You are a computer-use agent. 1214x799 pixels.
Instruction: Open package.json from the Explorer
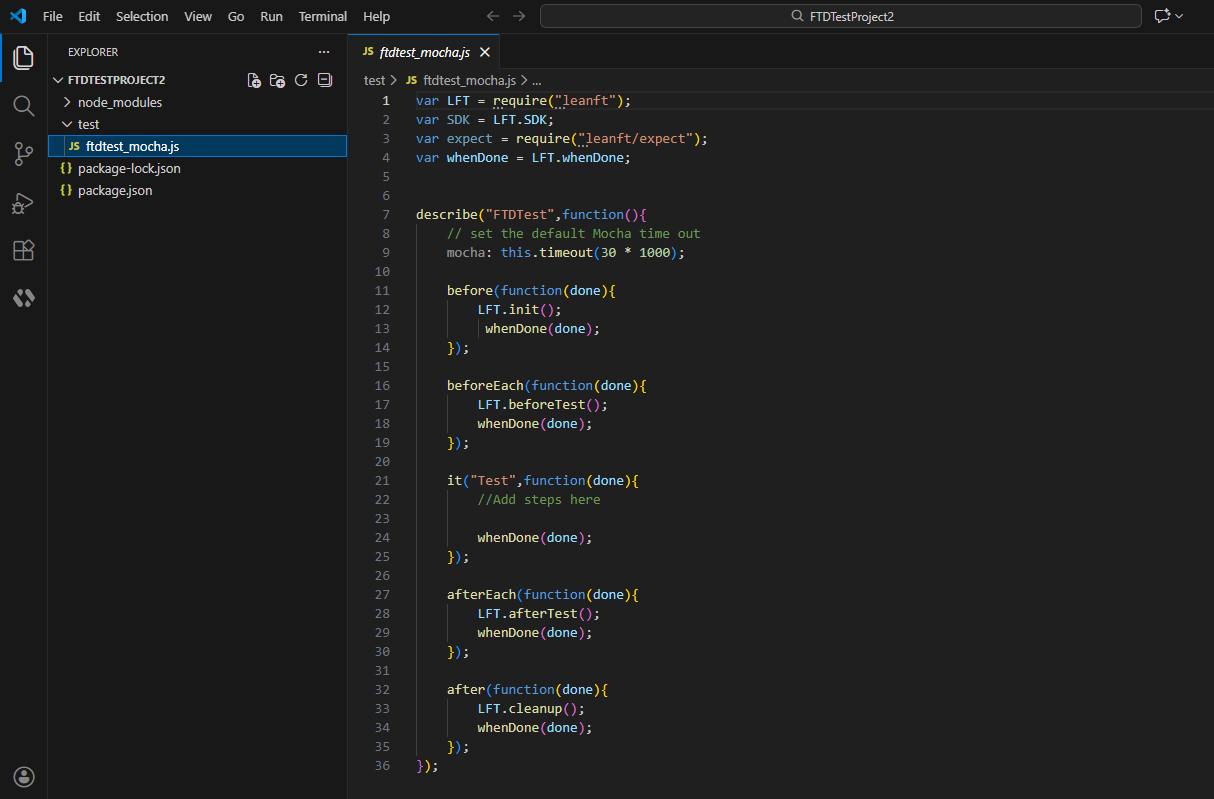point(115,190)
